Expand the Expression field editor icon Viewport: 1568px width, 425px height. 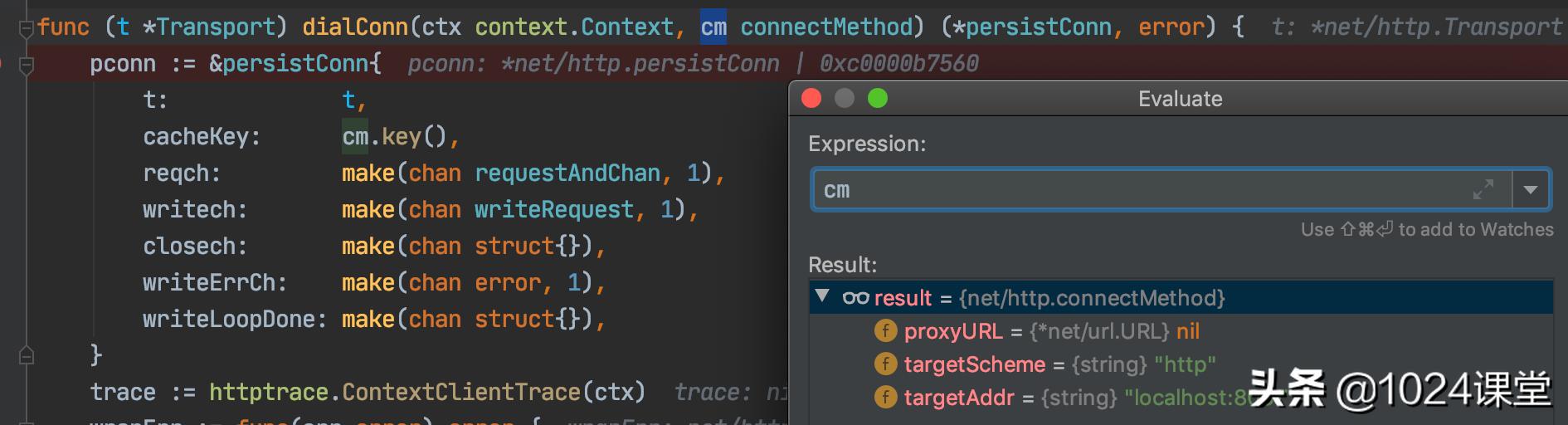tap(1483, 190)
